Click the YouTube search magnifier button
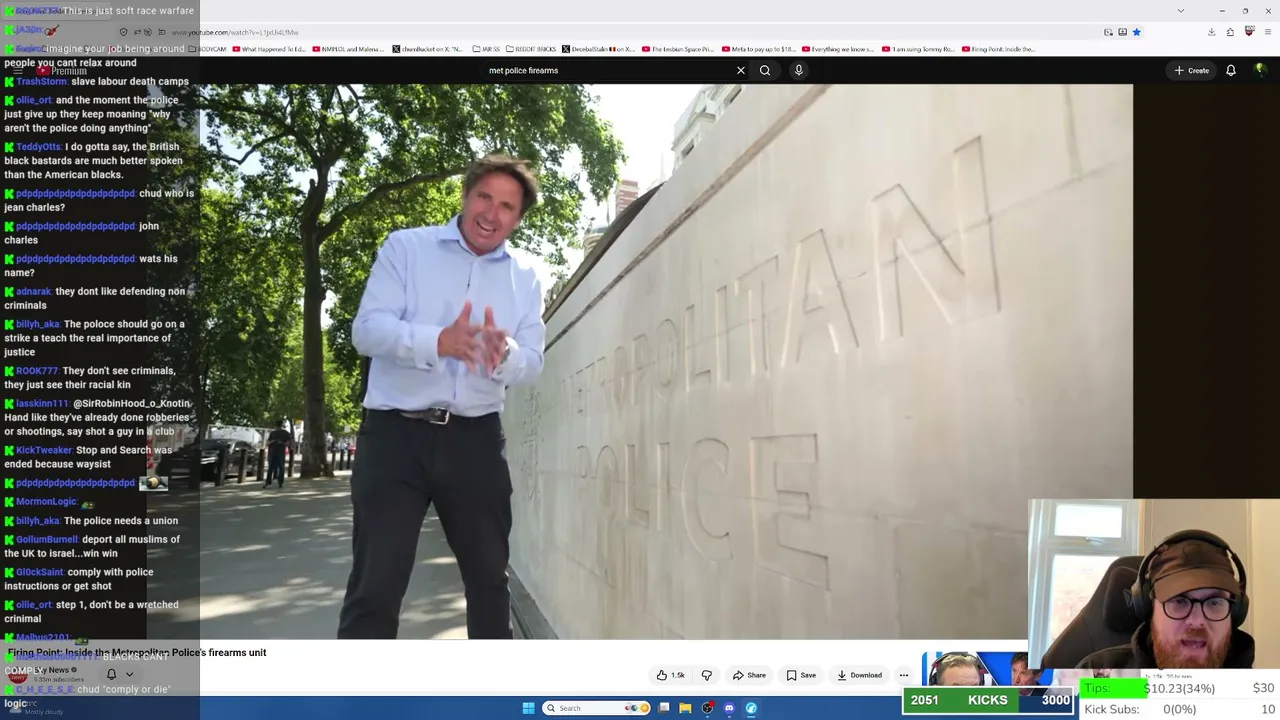This screenshot has height=720, width=1280. [x=765, y=70]
